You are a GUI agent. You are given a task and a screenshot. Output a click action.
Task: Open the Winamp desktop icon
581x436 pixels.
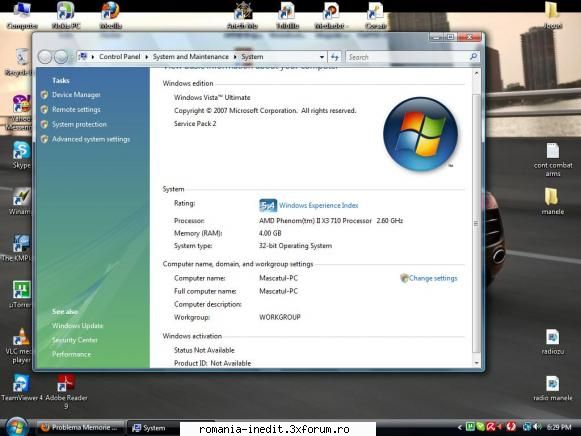(x=20, y=201)
